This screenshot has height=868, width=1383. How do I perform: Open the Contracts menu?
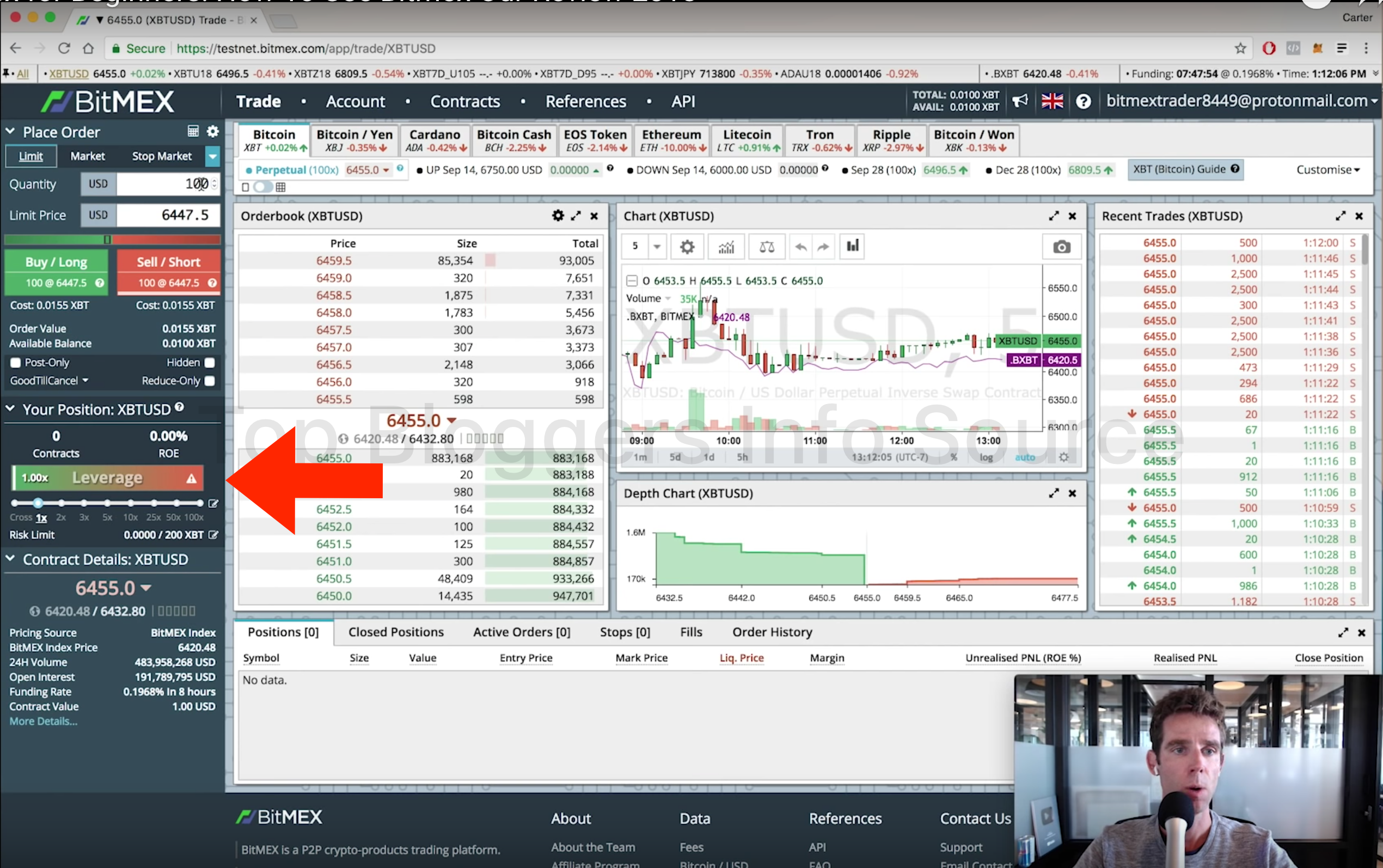point(465,102)
